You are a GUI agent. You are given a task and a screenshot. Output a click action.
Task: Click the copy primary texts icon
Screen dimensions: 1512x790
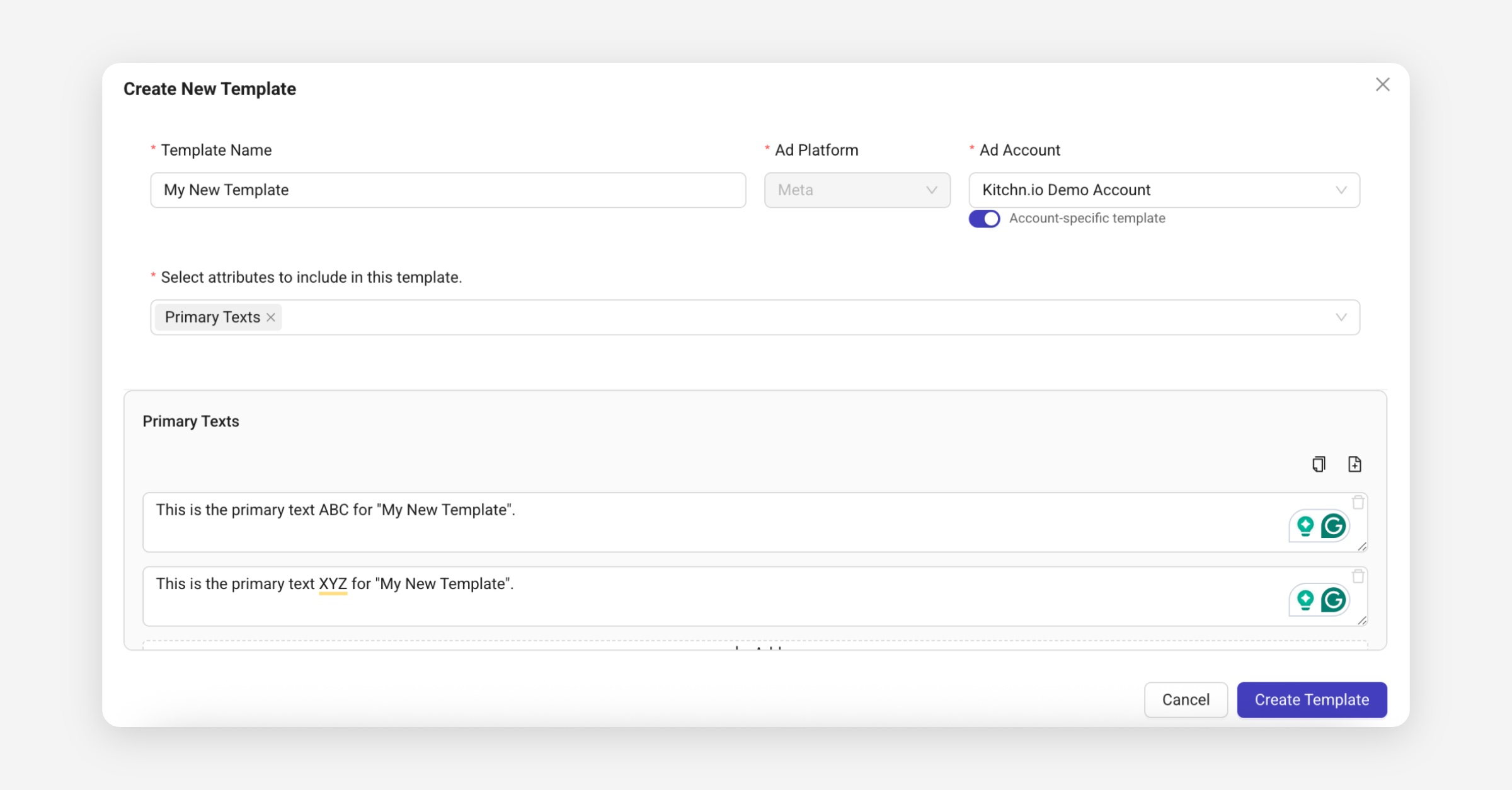[1319, 464]
